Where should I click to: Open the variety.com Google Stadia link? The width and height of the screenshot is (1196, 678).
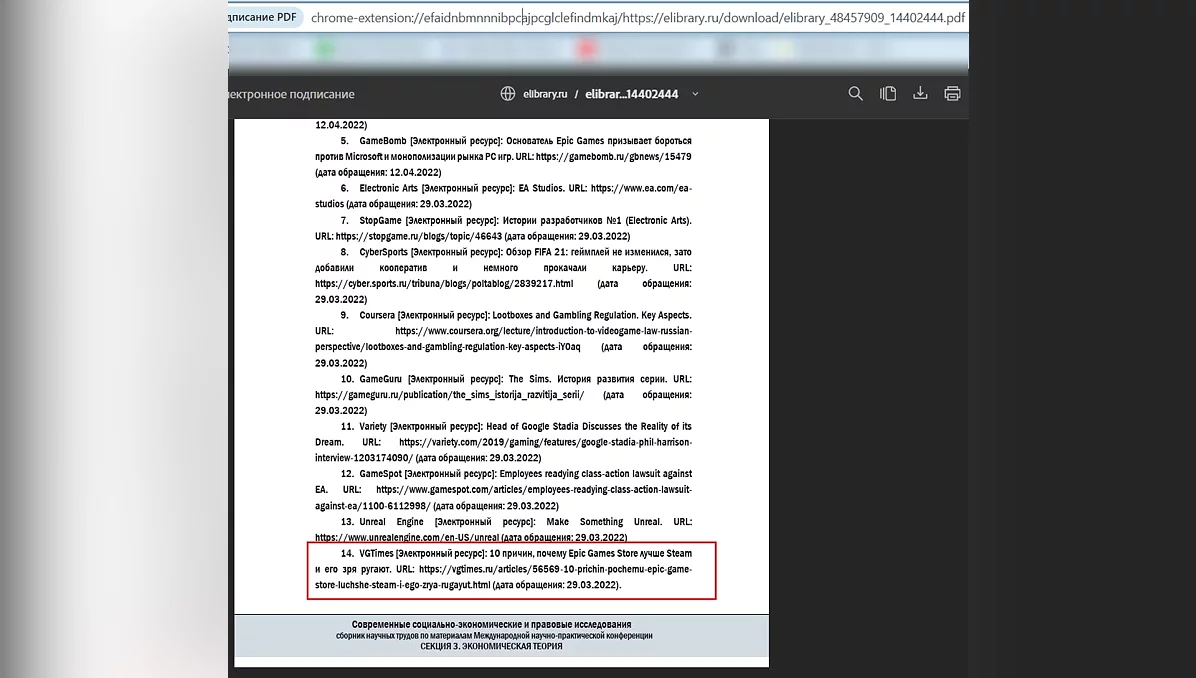pyautogui.click(x=503, y=450)
